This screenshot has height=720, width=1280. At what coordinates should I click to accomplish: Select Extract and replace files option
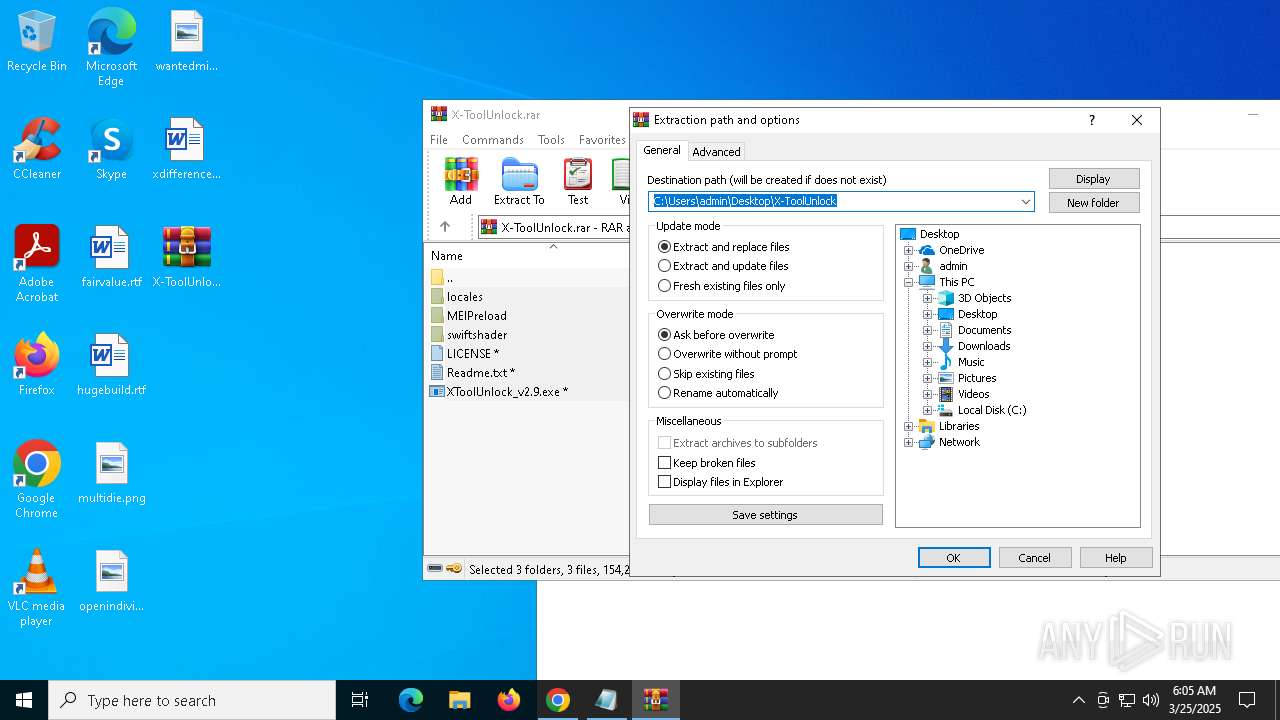click(723, 247)
